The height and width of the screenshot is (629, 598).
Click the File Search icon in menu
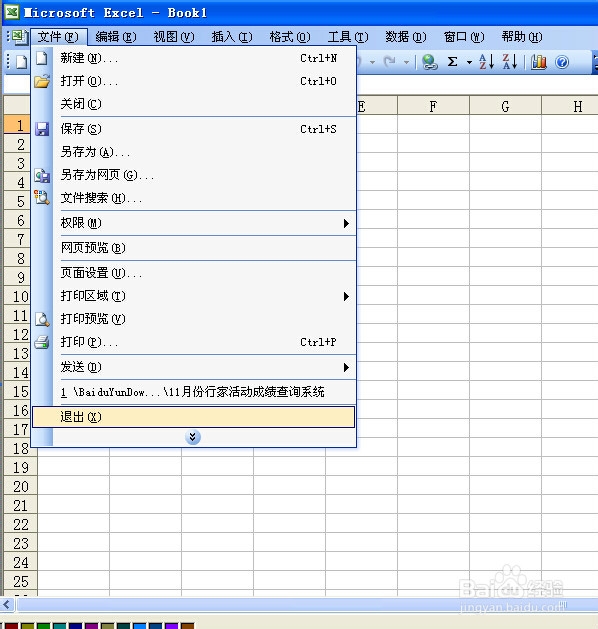pyautogui.click(x=42, y=198)
